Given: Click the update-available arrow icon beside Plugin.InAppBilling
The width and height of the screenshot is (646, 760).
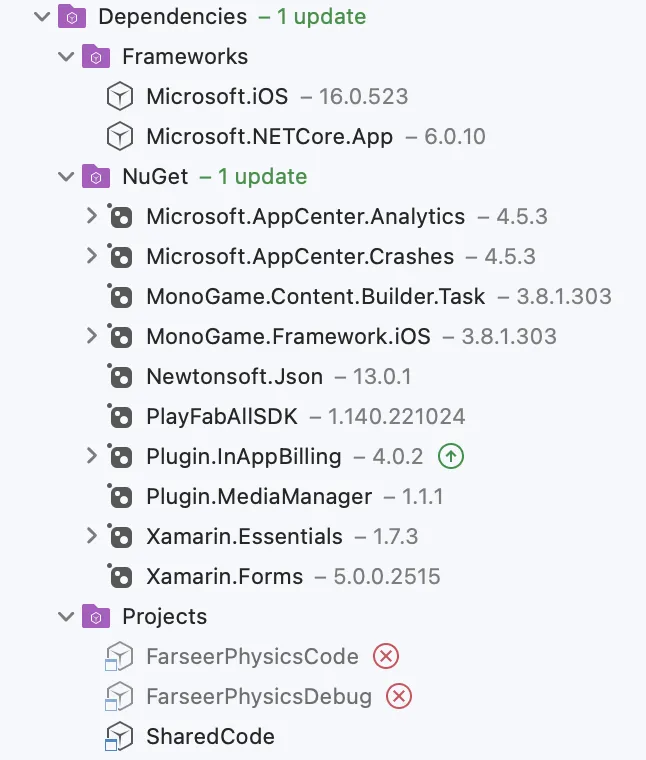Looking at the screenshot, I should pyautogui.click(x=452, y=457).
